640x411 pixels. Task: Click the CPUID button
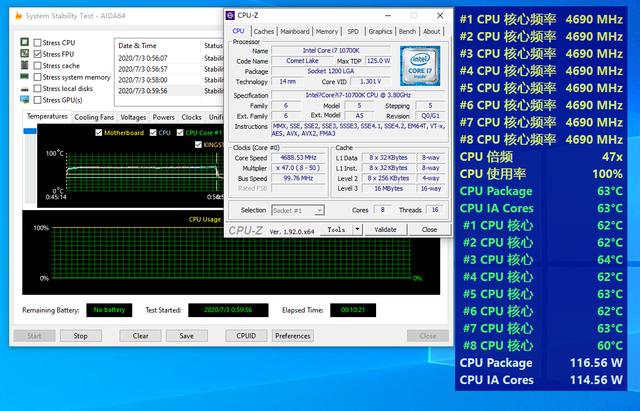coord(246,335)
